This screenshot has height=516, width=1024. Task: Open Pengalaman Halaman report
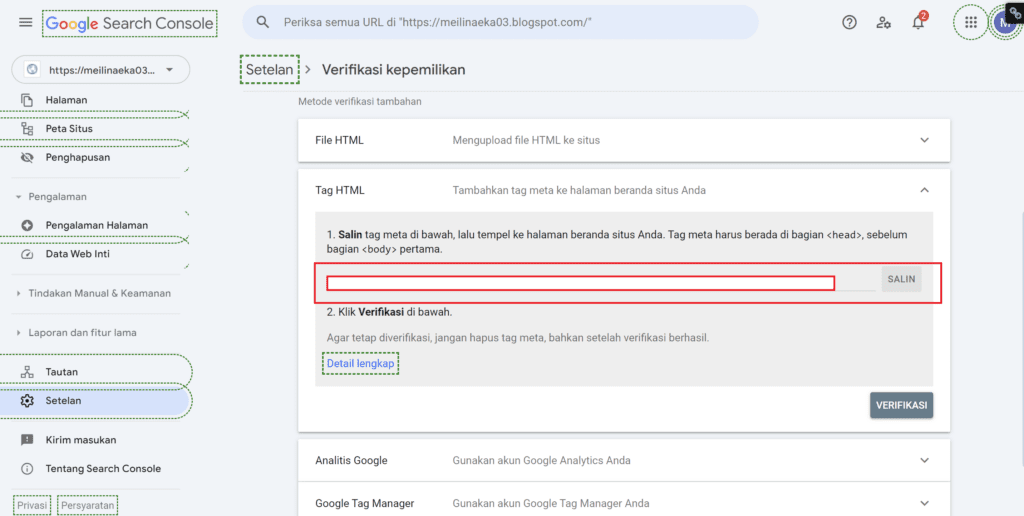(x=95, y=225)
